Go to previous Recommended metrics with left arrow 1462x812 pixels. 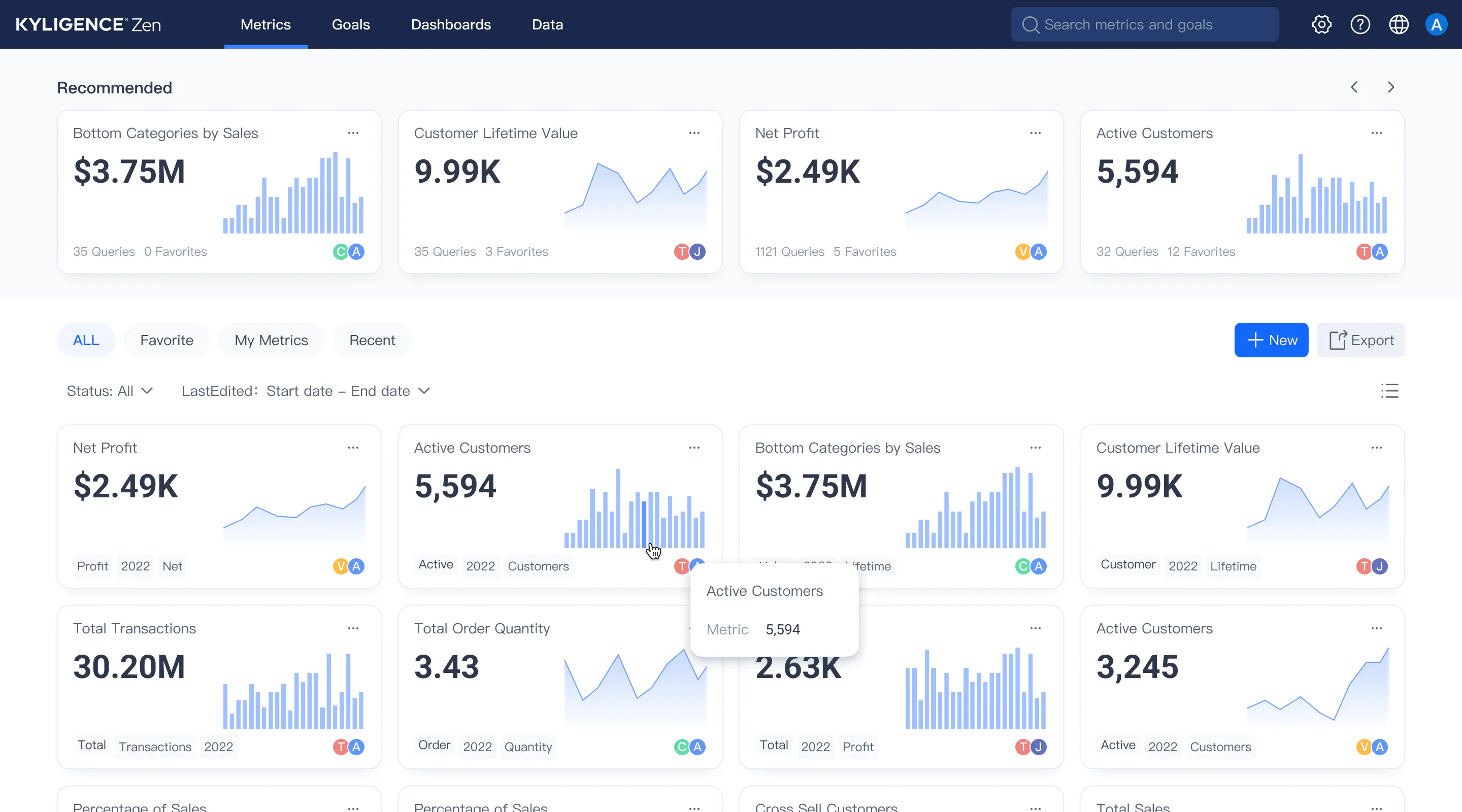(1354, 87)
